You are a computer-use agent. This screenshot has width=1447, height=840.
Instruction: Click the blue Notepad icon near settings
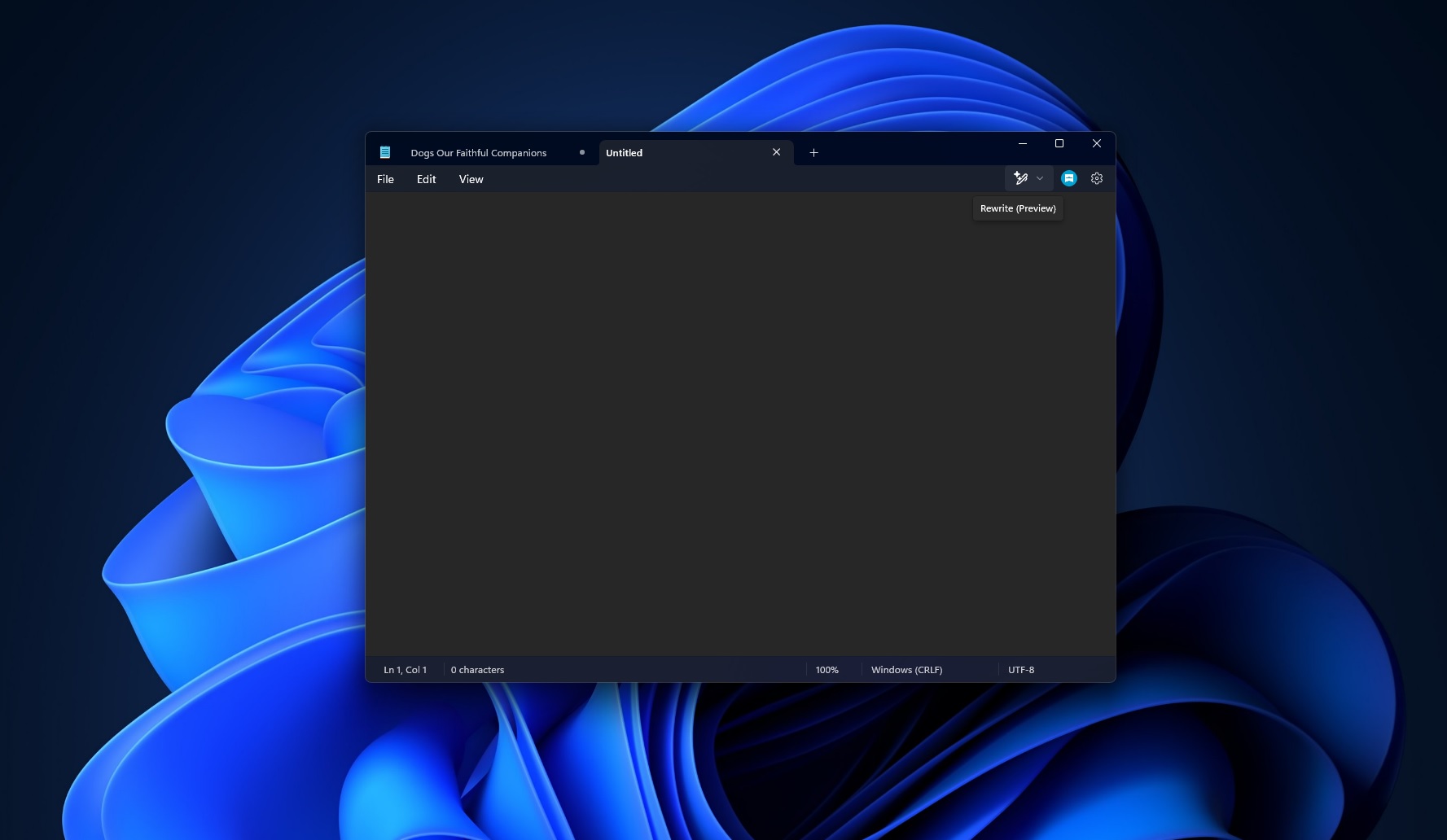tap(1068, 177)
